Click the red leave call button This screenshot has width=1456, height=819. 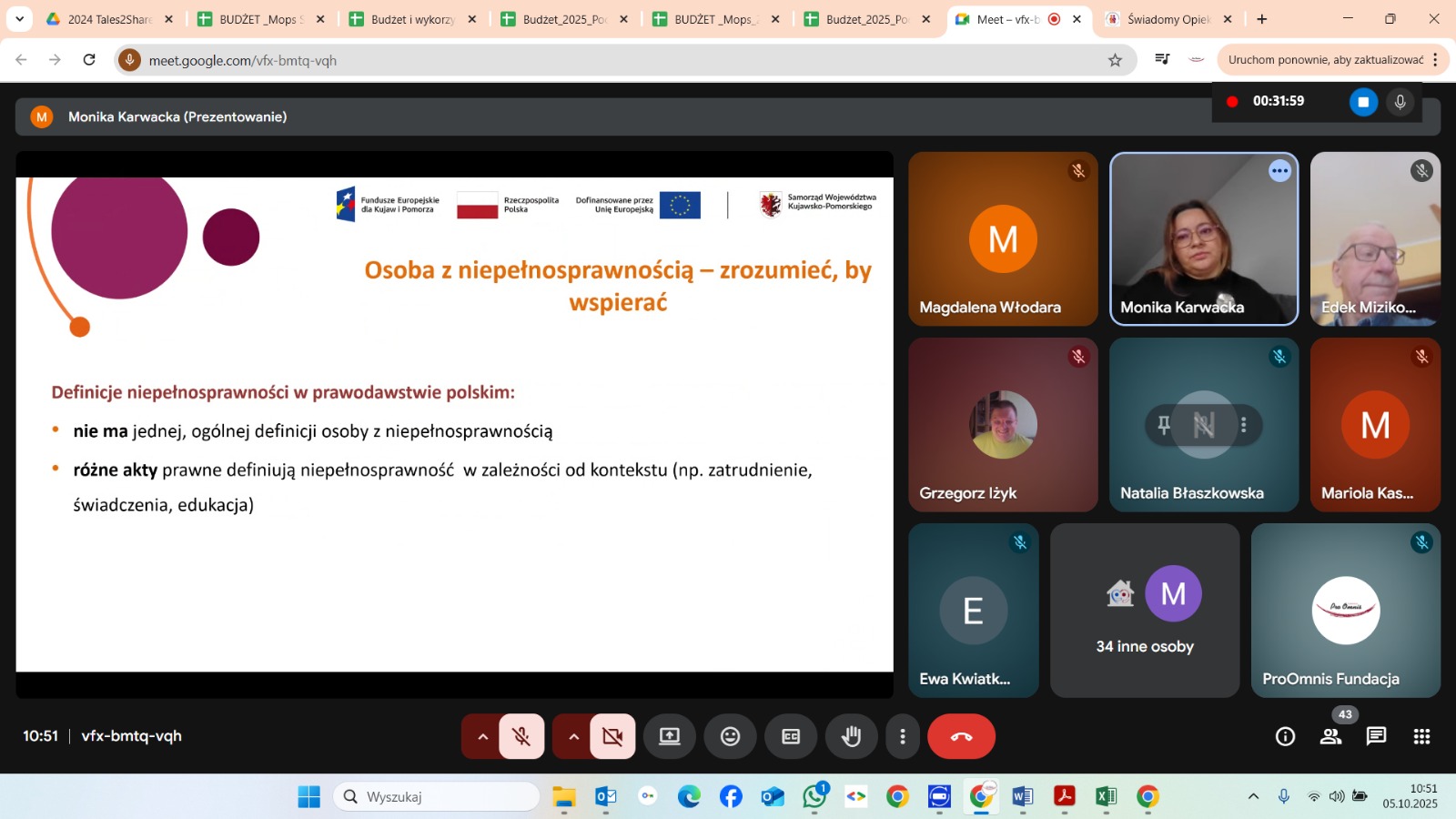click(961, 736)
